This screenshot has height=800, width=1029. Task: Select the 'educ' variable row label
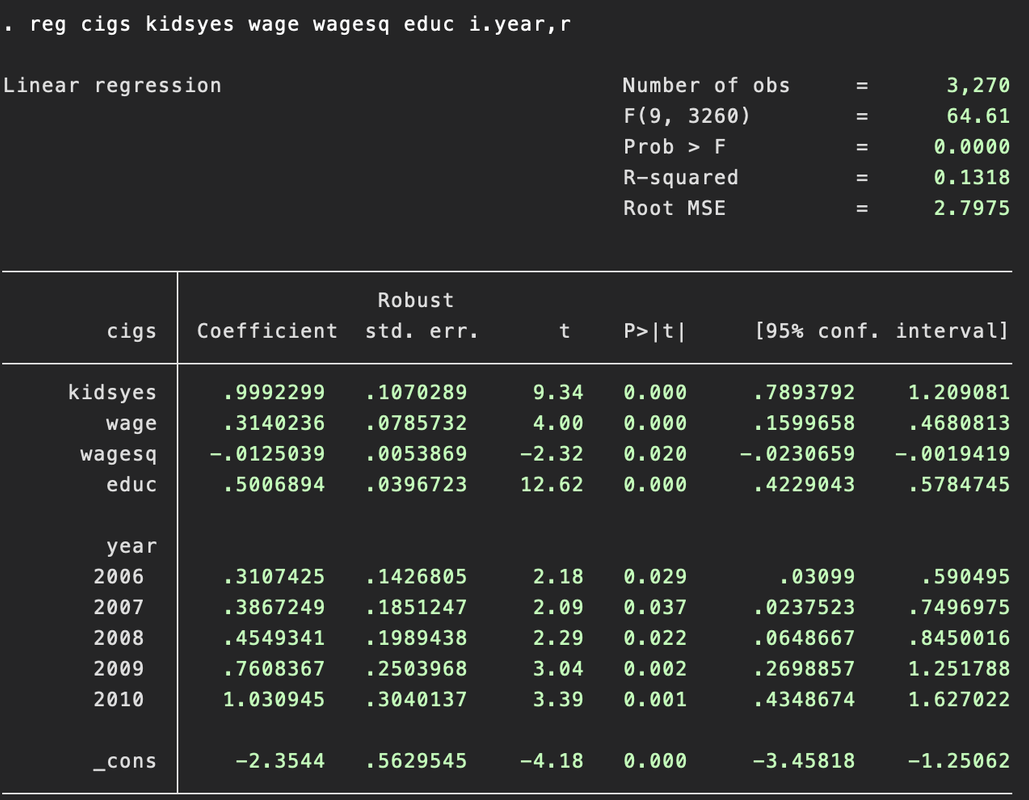132,485
